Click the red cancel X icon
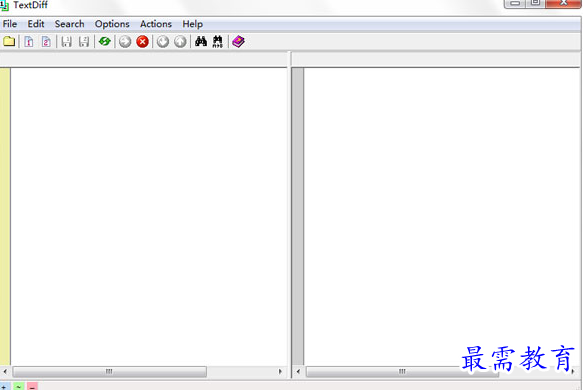This screenshot has height=390, width=583. (x=142, y=41)
